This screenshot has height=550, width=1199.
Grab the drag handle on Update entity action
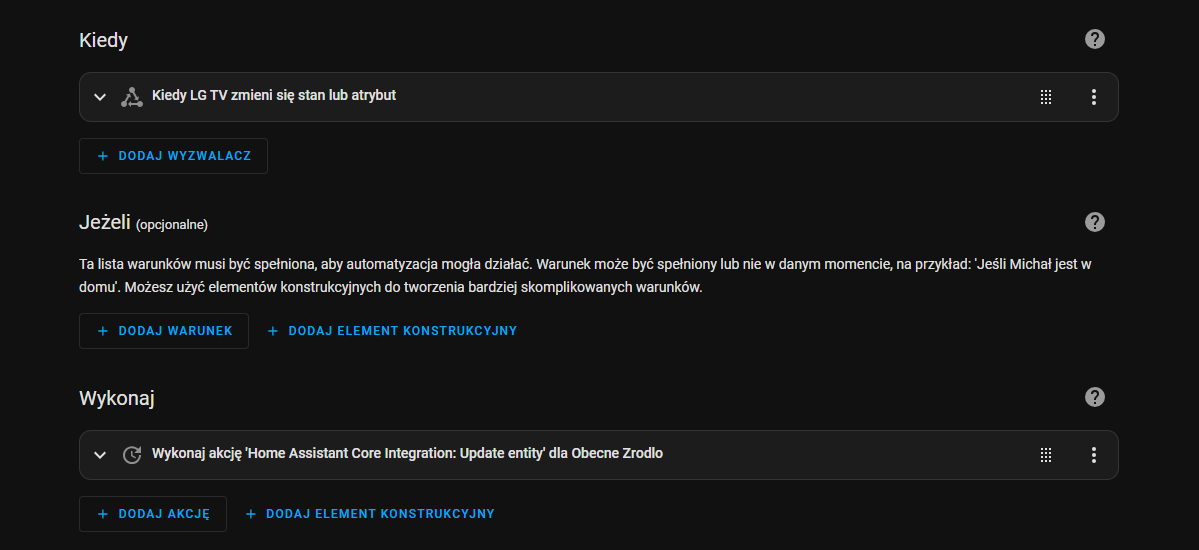pos(1046,455)
